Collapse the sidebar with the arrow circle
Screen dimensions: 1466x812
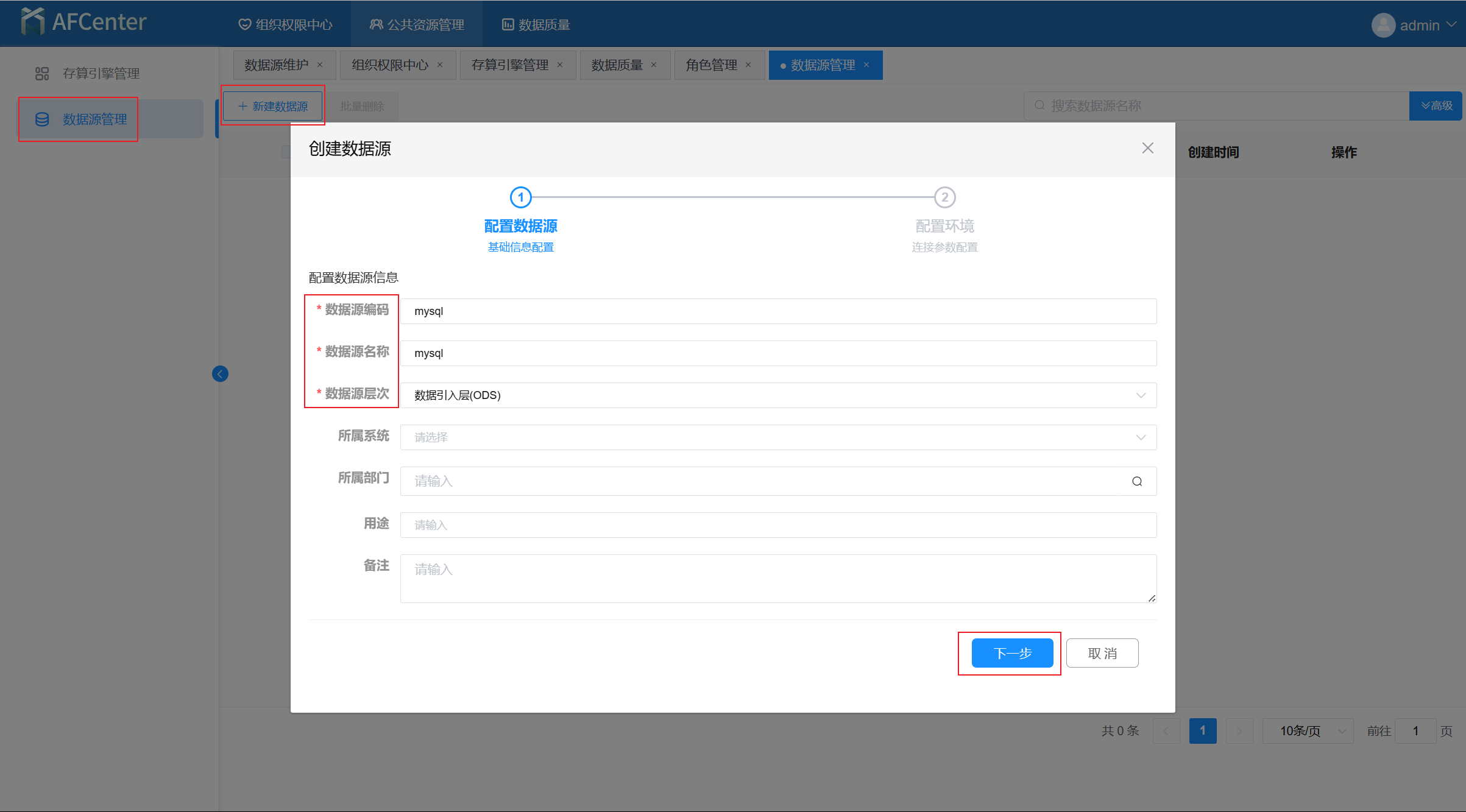click(x=220, y=373)
